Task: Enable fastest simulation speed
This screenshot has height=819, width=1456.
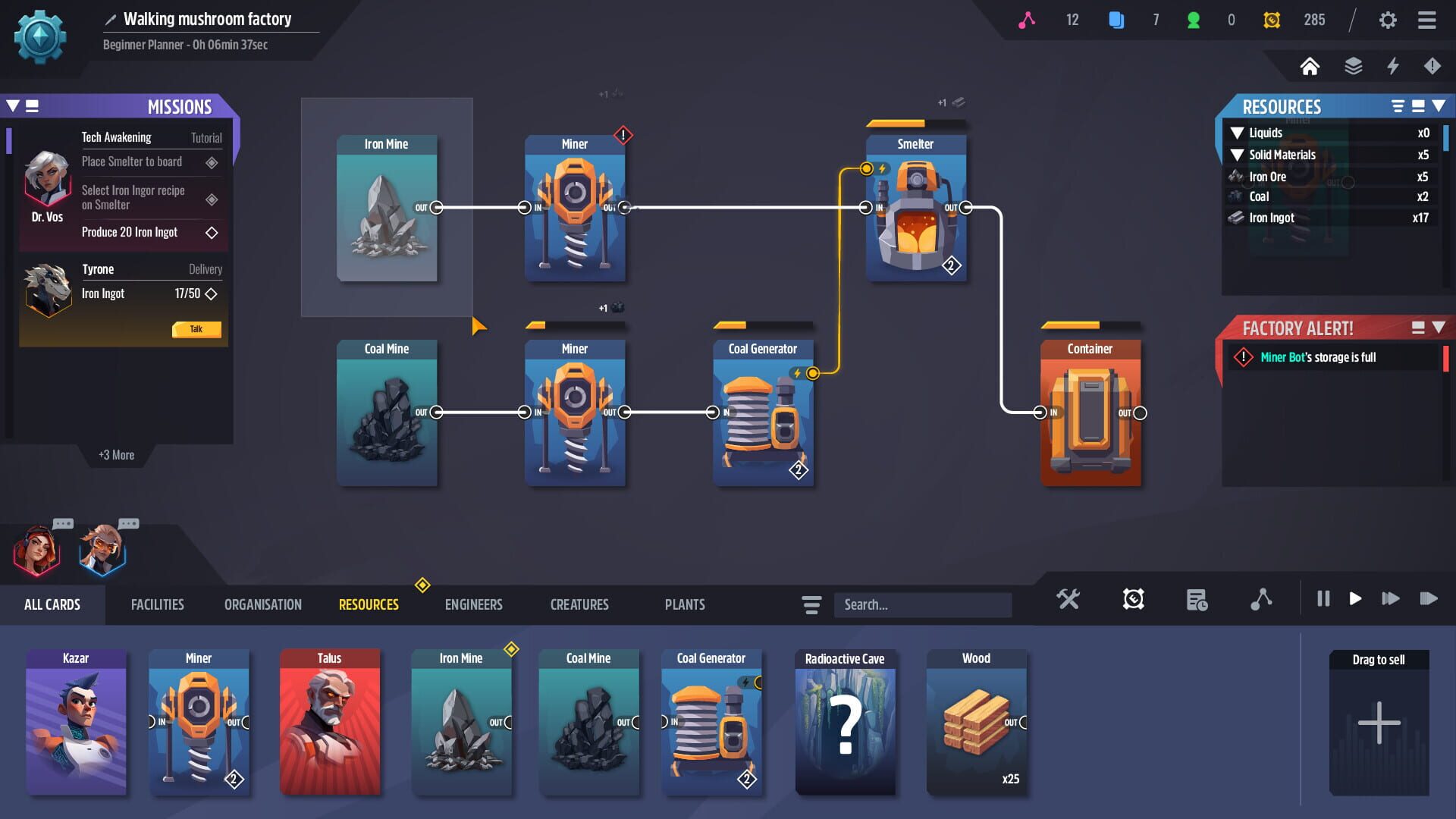Action: pos(1429,598)
